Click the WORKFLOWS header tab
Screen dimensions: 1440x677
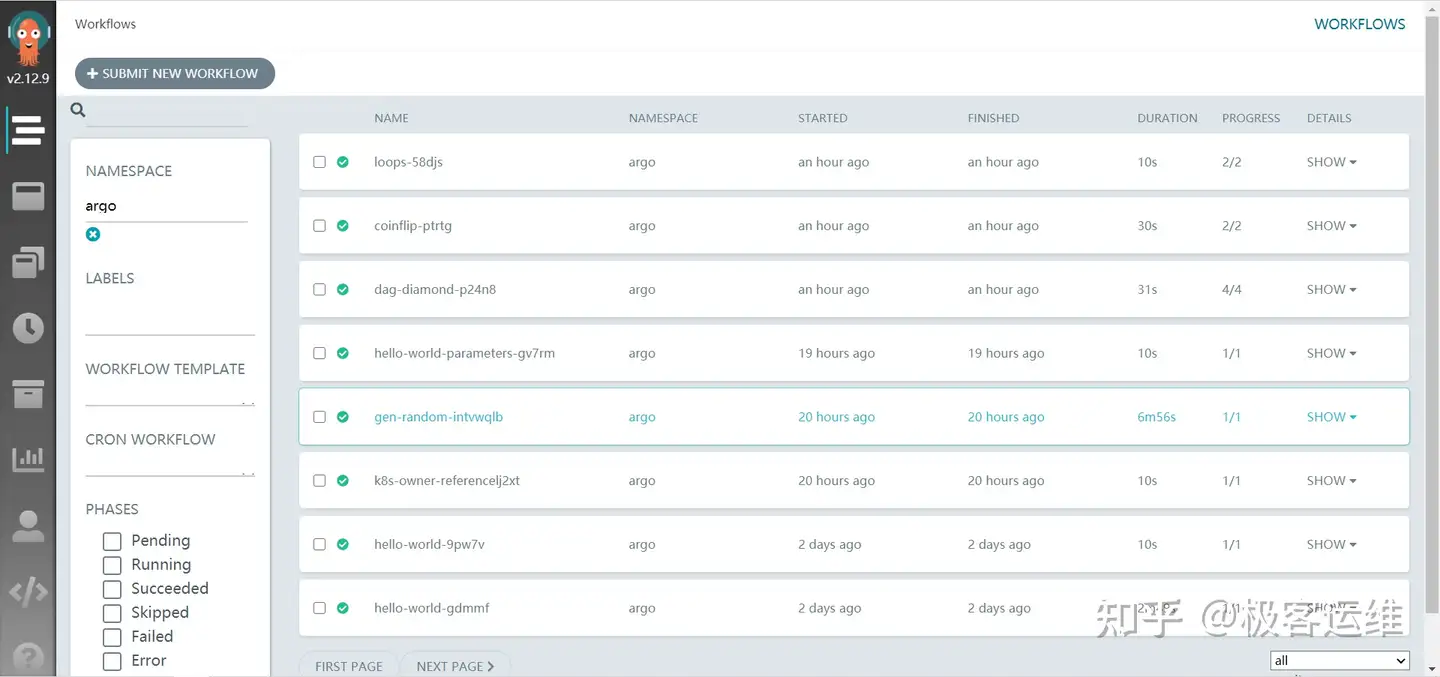point(1359,24)
